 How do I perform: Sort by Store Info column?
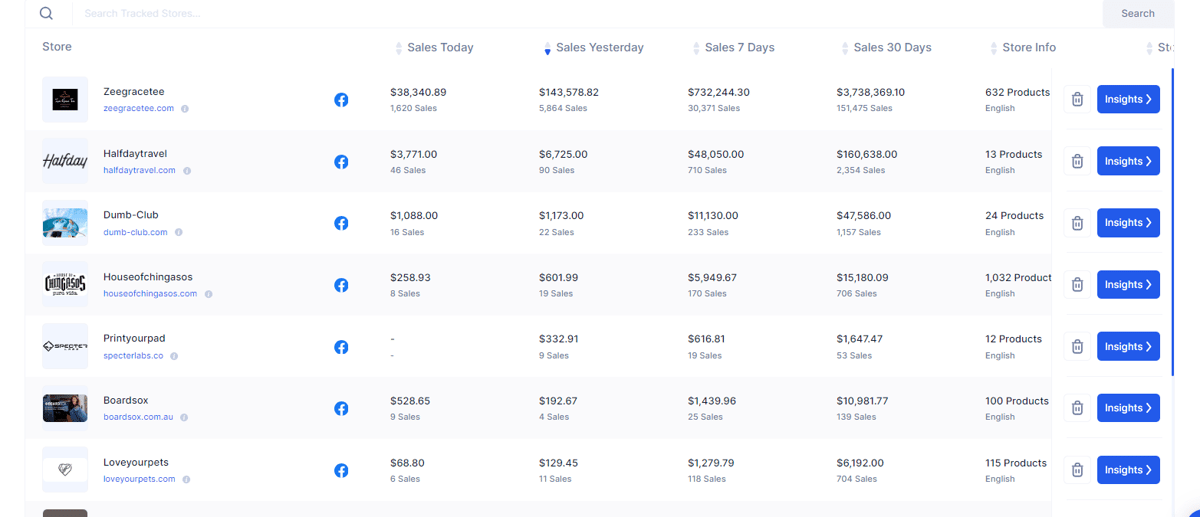coord(1022,48)
